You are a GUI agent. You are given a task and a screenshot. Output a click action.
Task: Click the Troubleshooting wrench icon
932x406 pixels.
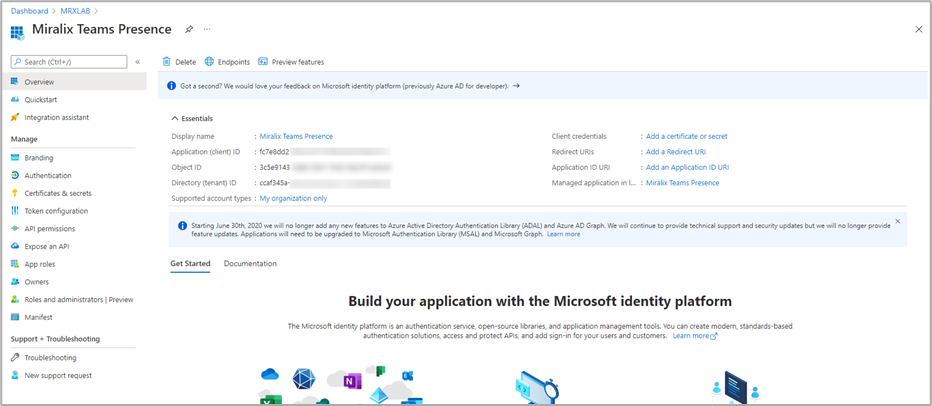[x=15, y=357]
